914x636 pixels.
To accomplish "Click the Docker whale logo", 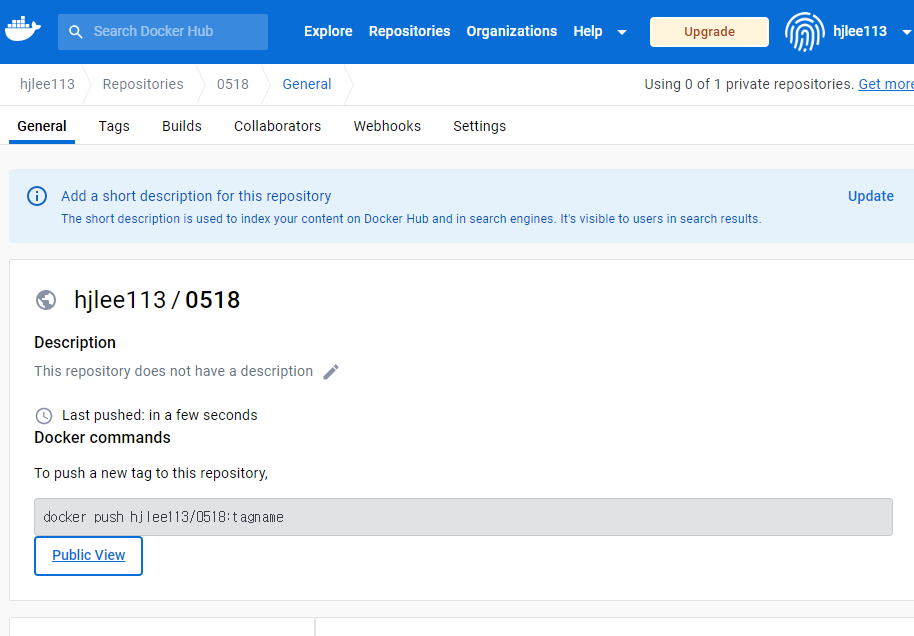I will click(23, 29).
